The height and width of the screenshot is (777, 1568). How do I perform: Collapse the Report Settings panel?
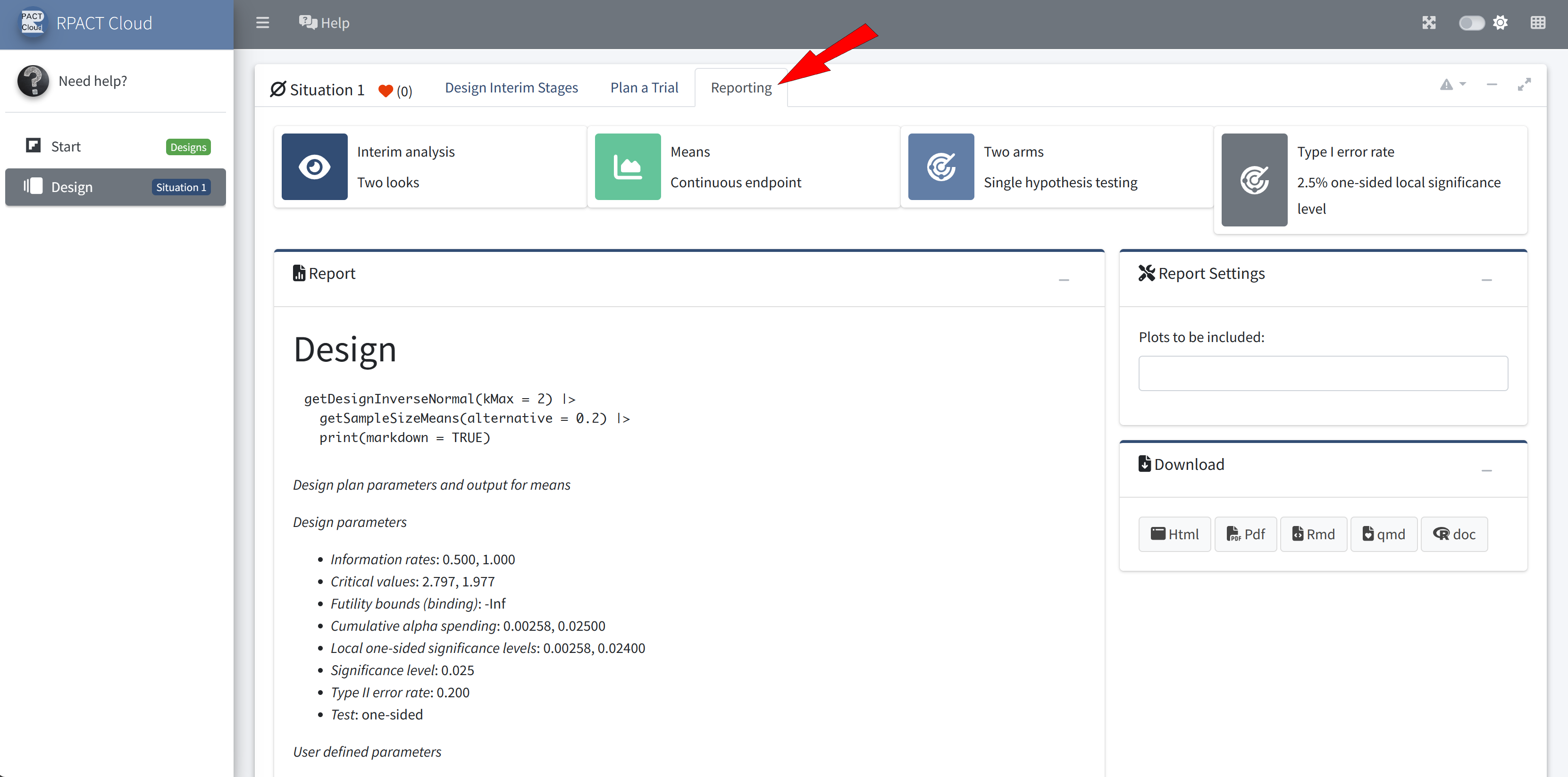pyautogui.click(x=1486, y=280)
